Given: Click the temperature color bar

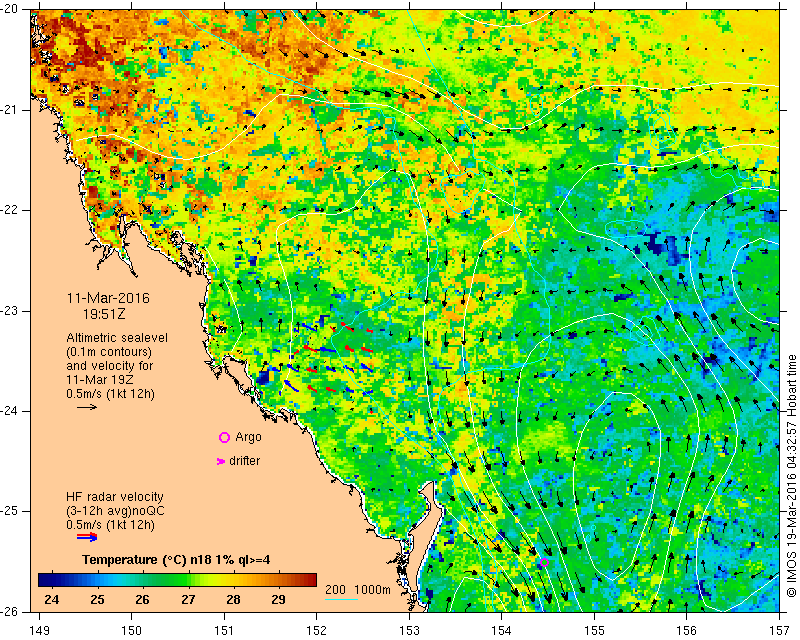Looking at the screenshot, I should click(x=178, y=580).
